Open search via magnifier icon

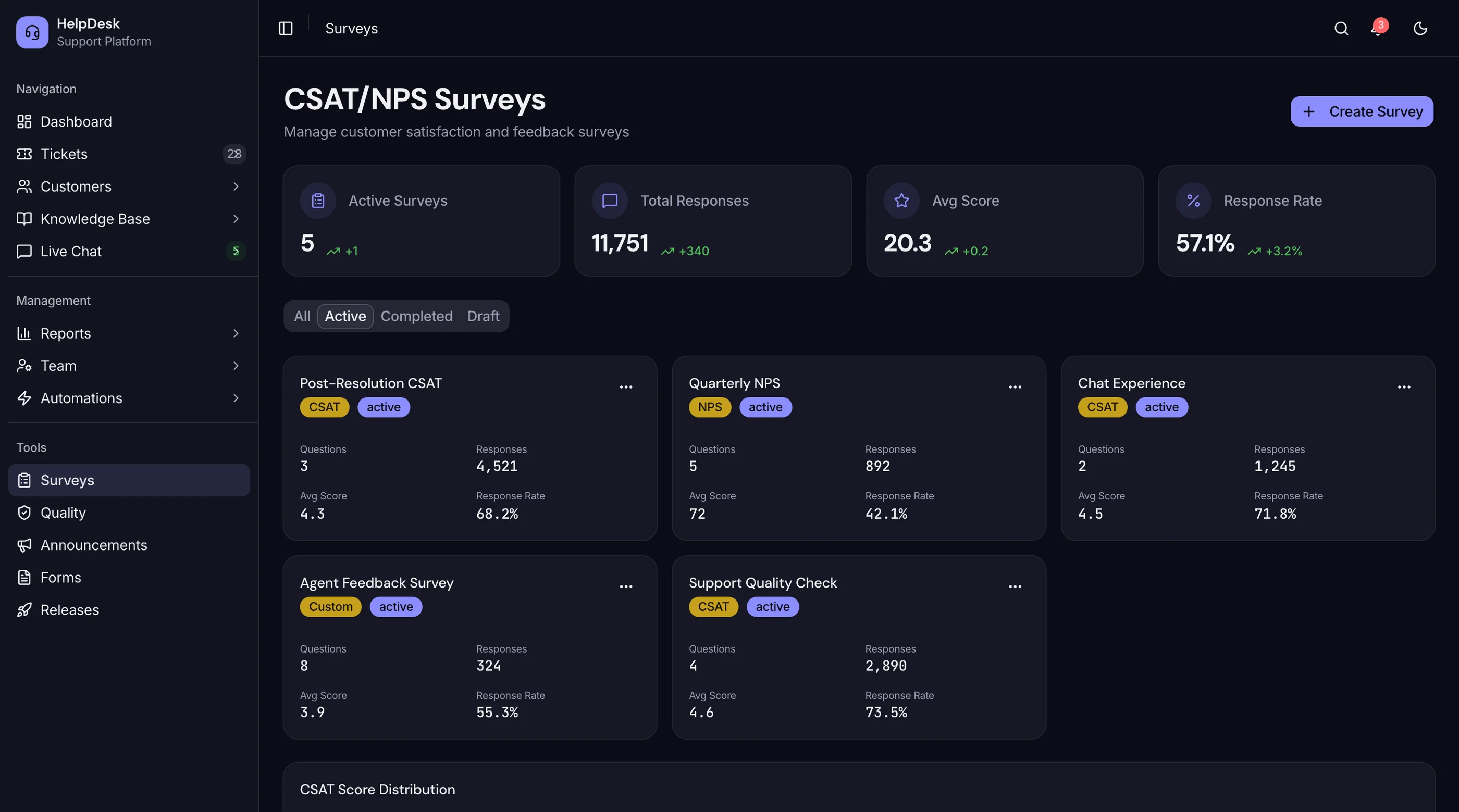(1341, 28)
